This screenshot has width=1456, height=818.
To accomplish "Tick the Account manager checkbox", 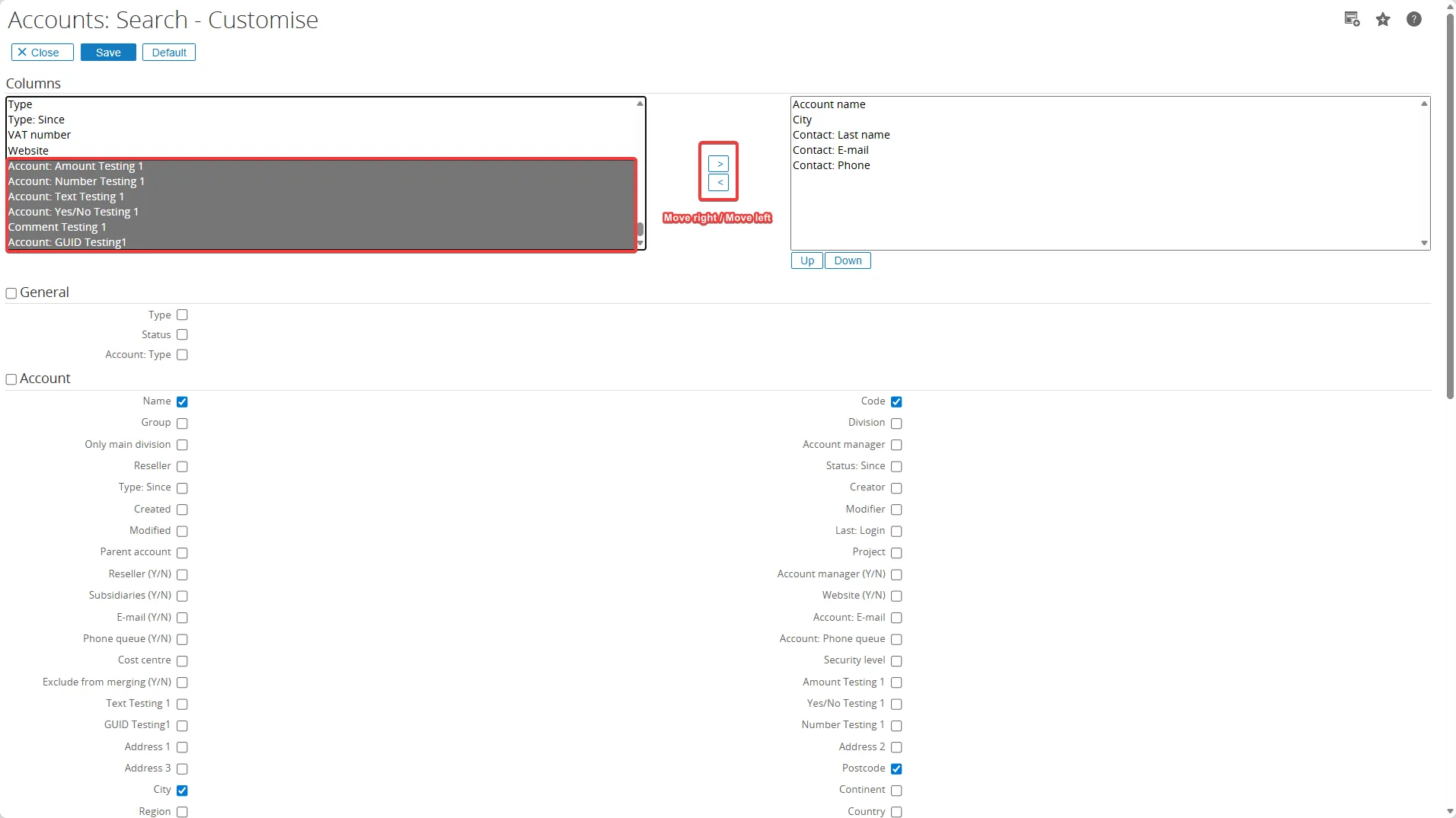I will click(896, 445).
